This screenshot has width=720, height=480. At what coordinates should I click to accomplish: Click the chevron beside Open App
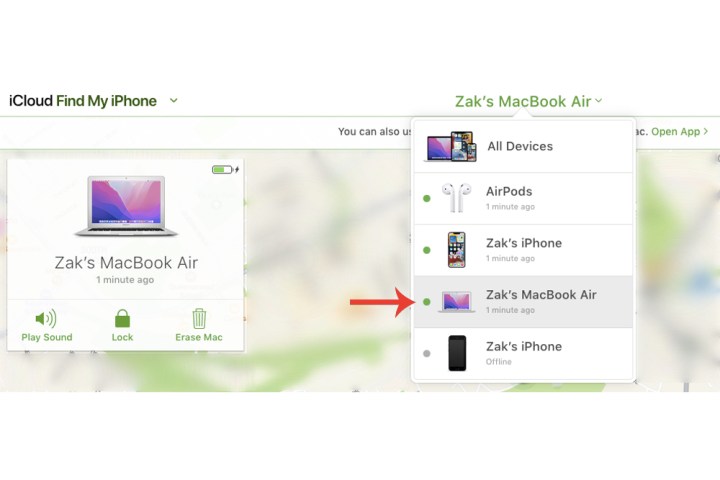coord(706,132)
